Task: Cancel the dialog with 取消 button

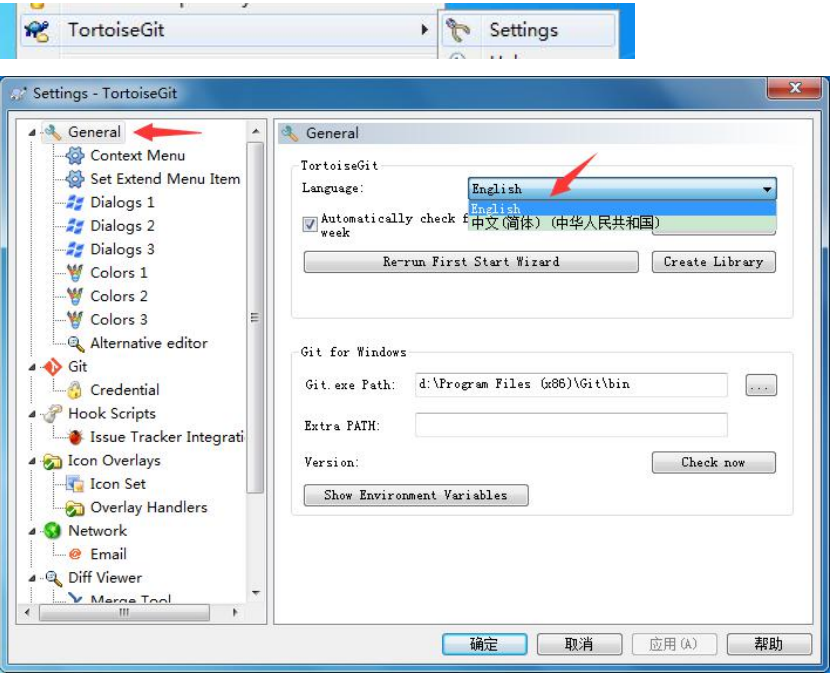Action: click(579, 644)
